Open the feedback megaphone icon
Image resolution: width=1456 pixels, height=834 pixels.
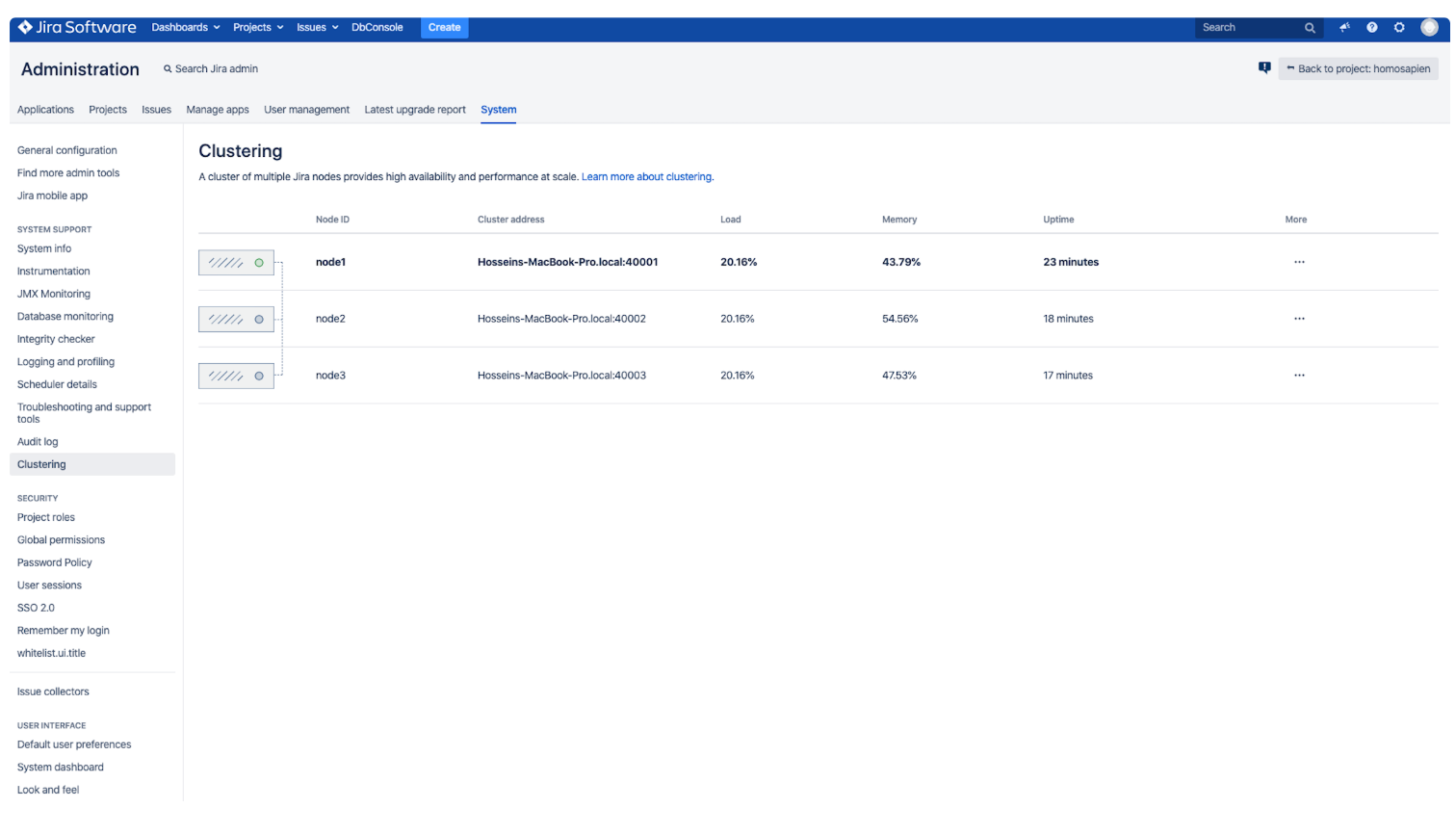click(1344, 28)
